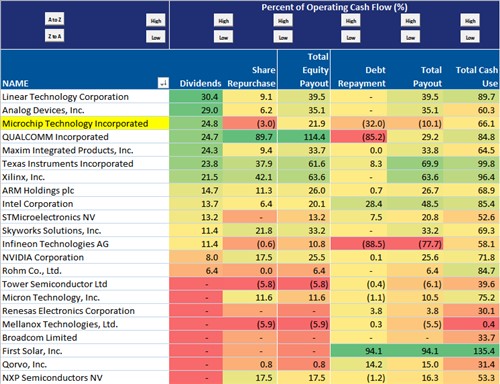The width and height of the screenshot is (500, 384).
Task: Select the First Solar, Inc. cell
Action: coord(85,351)
